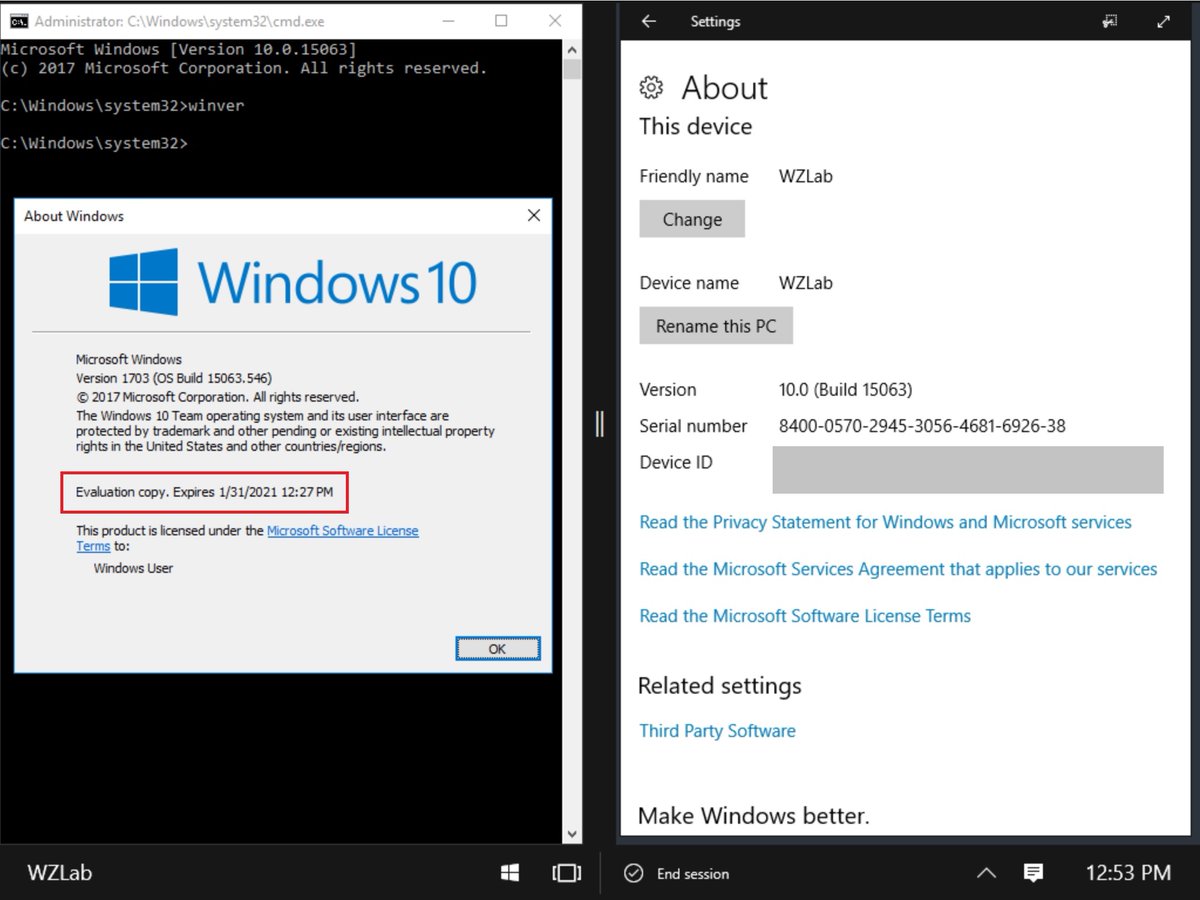1200x900 pixels.
Task: Open Microsoft Software License Terms in Settings
Action: pyautogui.click(x=805, y=616)
